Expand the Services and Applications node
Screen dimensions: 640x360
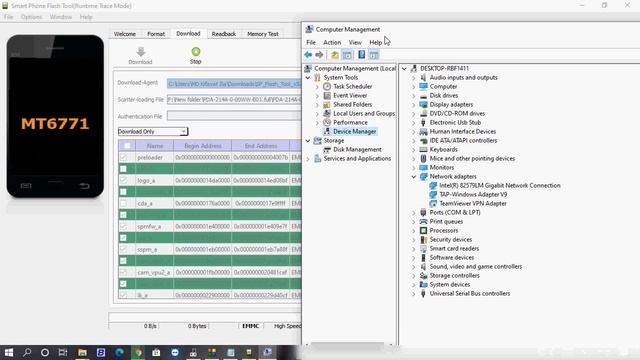click(308, 159)
